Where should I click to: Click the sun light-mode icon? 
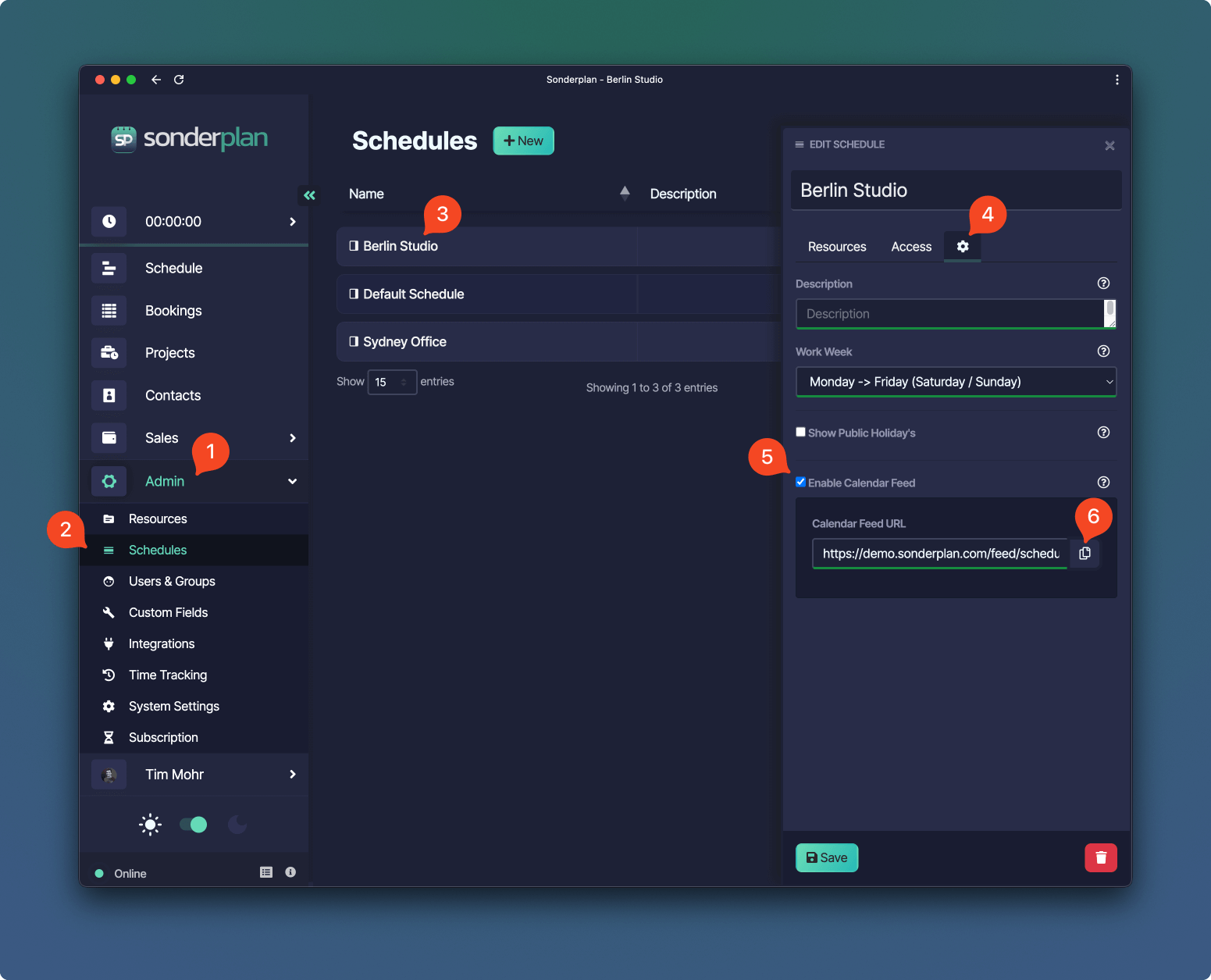[x=150, y=825]
